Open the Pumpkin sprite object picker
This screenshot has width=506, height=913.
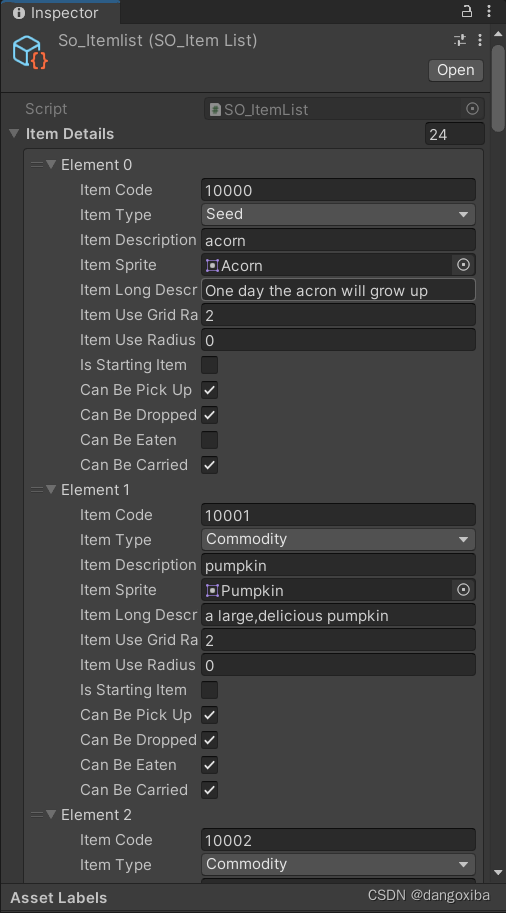[x=463, y=590]
